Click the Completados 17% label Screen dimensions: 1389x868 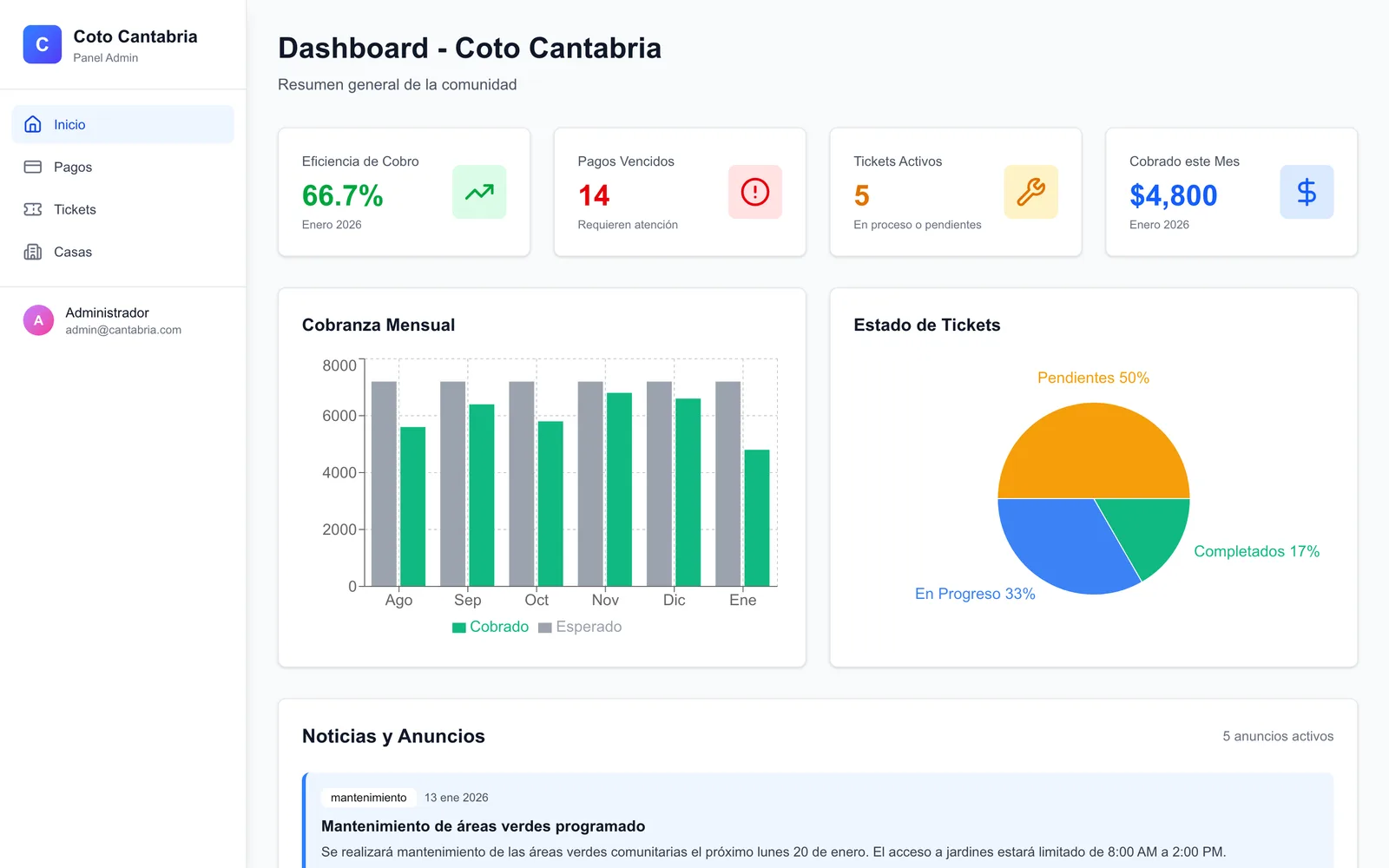point(1257,551)
